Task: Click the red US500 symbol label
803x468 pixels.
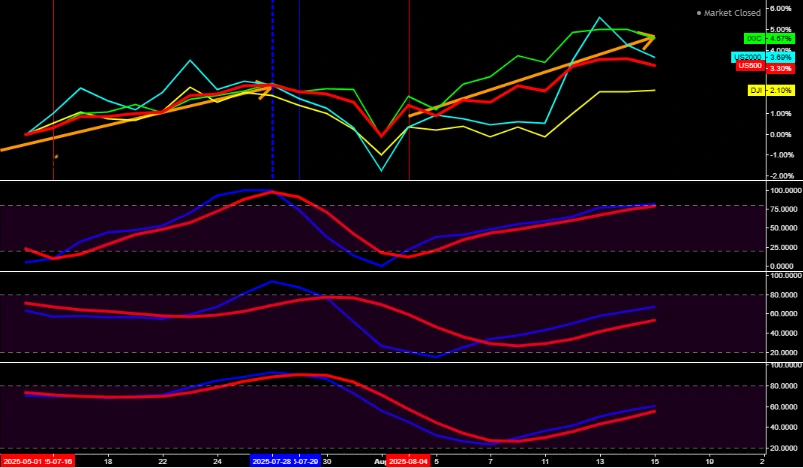Action: [x=750, y=66]
